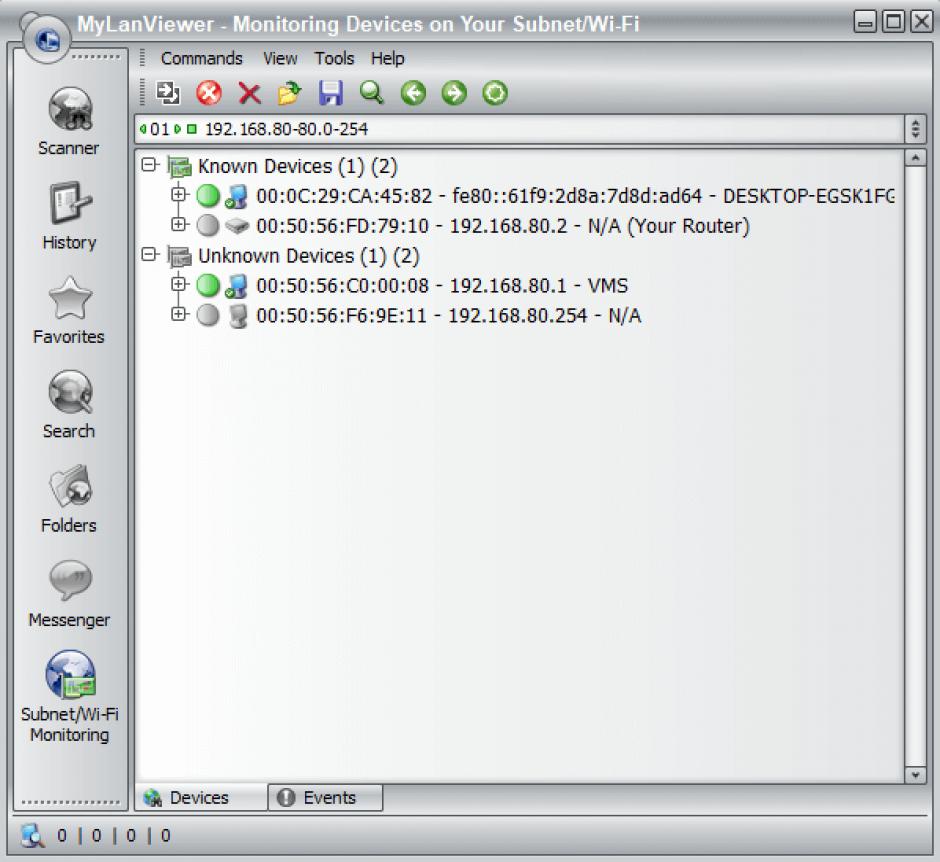Open Subnet/Wi-Fi Monitoring panel

[70, 697]
